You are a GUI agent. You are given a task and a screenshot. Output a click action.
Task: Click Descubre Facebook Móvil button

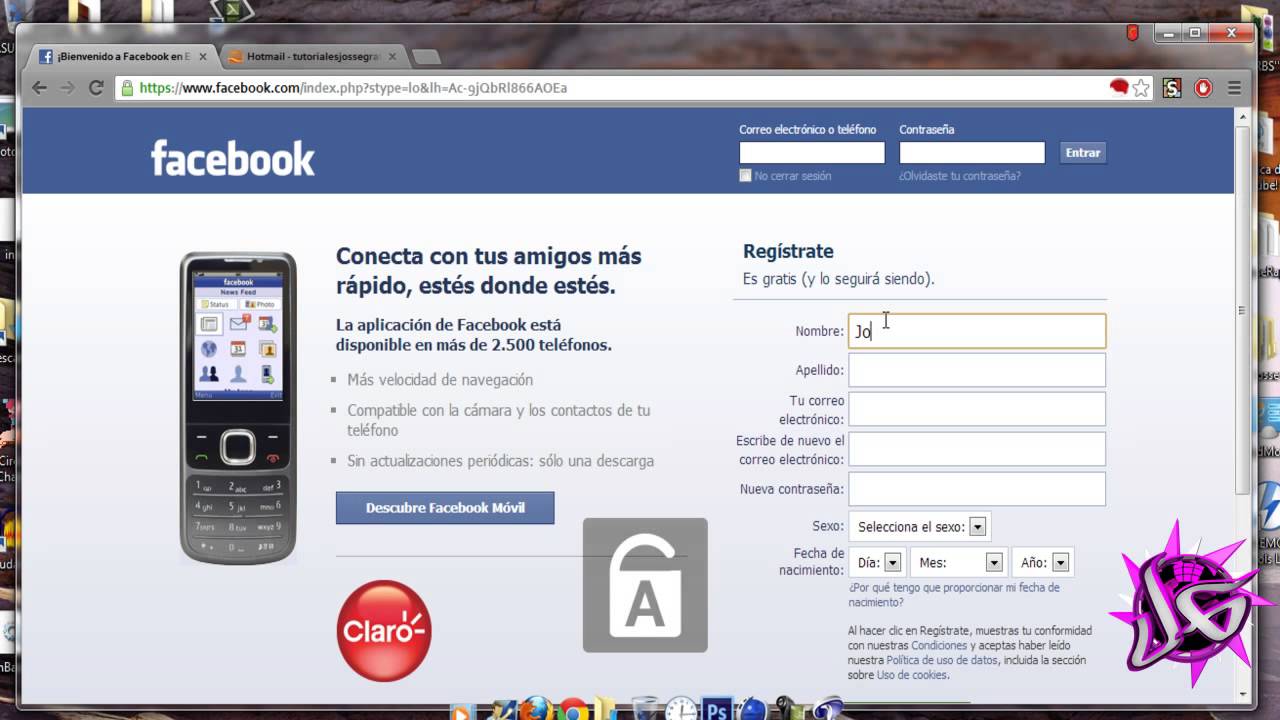coord(445,508)
